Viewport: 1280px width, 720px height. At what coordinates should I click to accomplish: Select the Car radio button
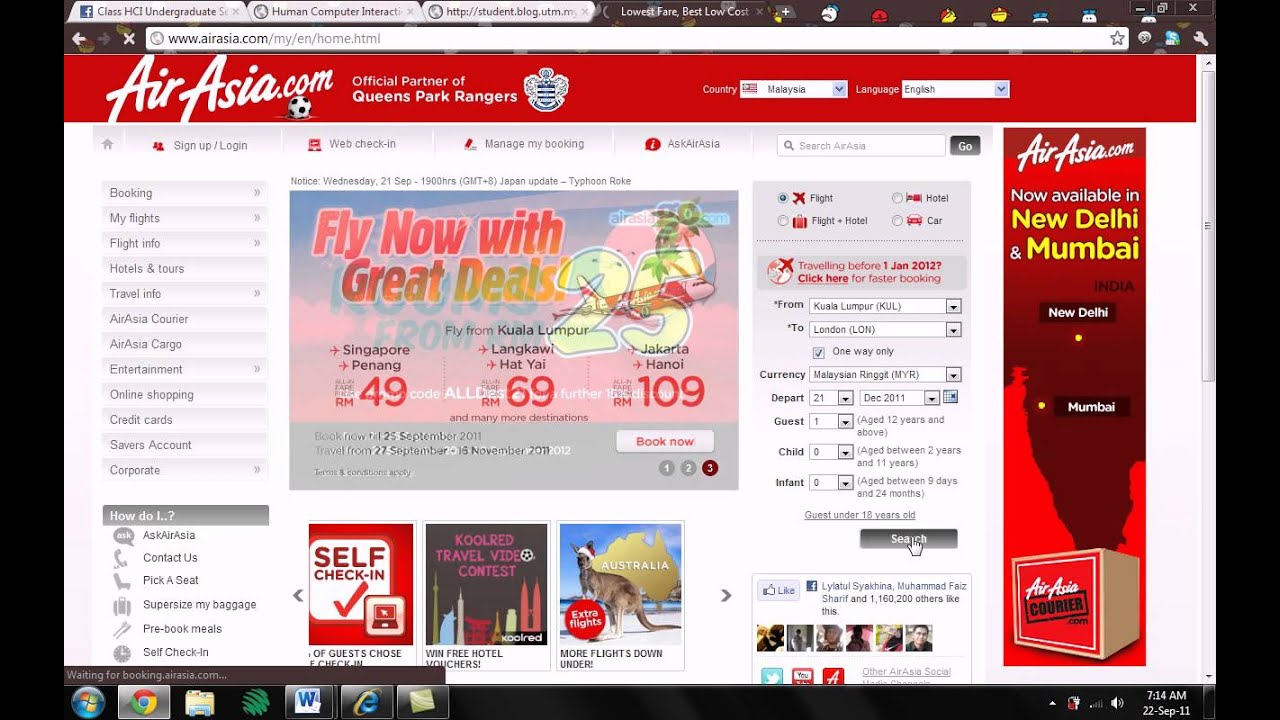pos(897,221)
